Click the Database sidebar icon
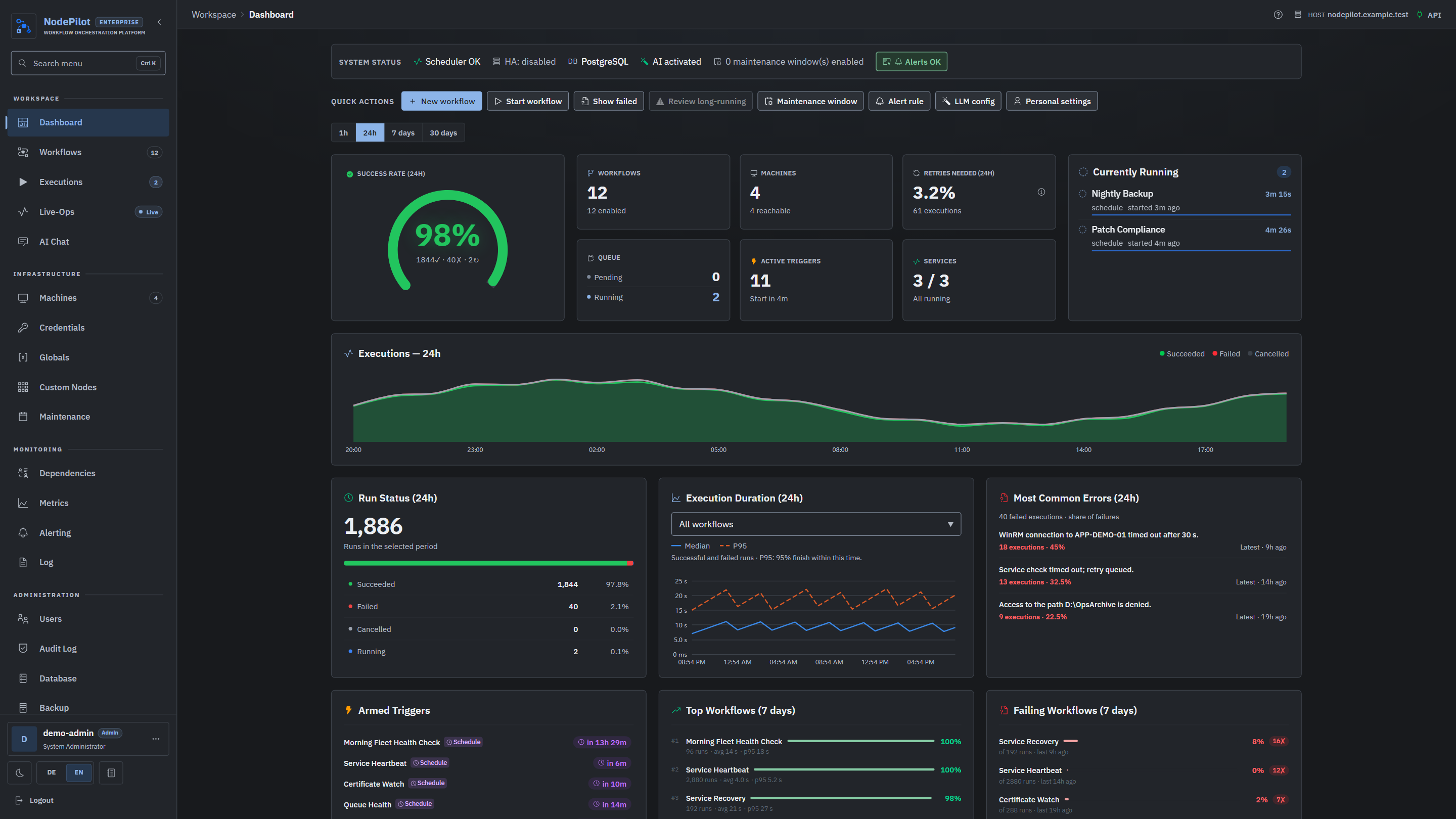 23,678
